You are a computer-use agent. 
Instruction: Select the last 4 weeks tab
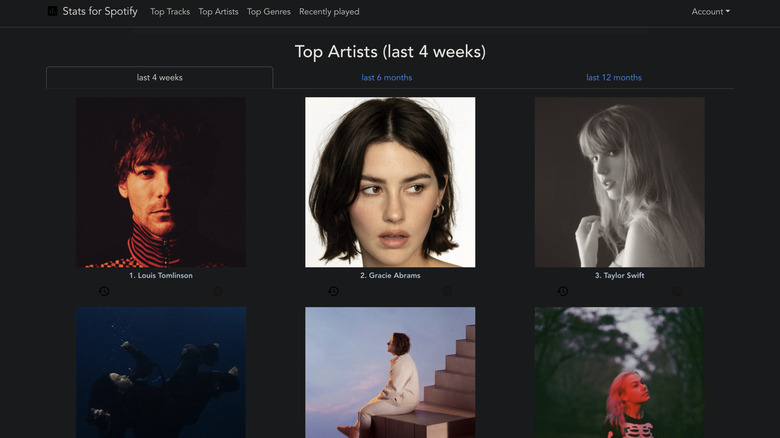tap(160, 77)
